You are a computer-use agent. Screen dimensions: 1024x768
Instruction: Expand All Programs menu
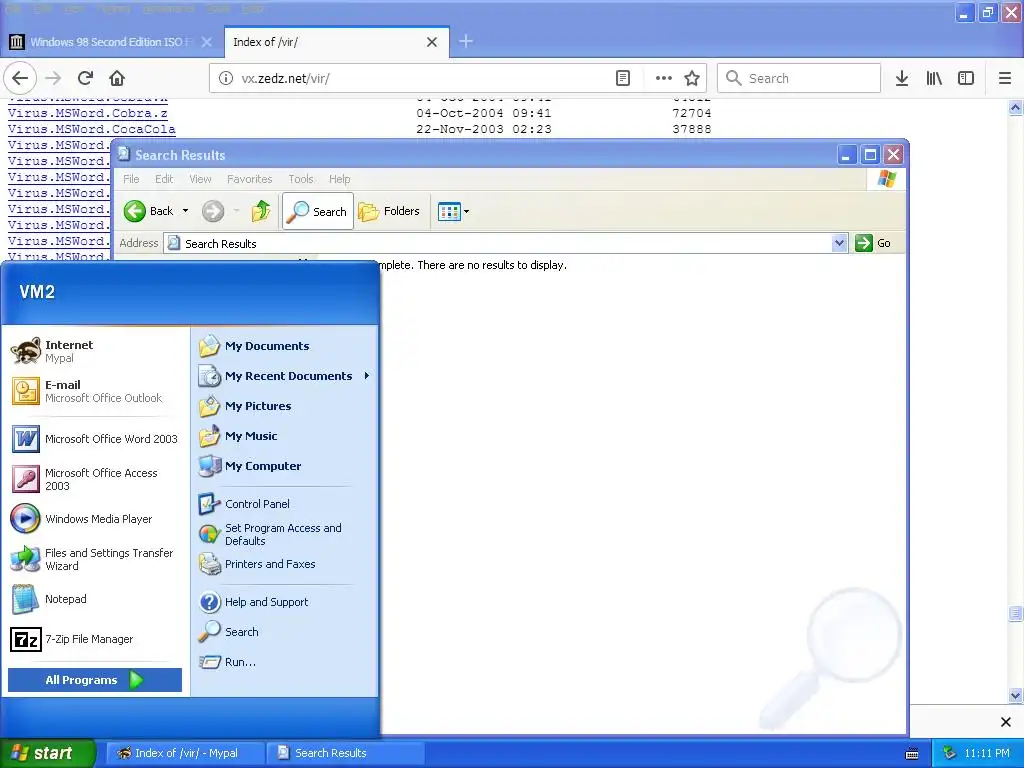point(95,680)
